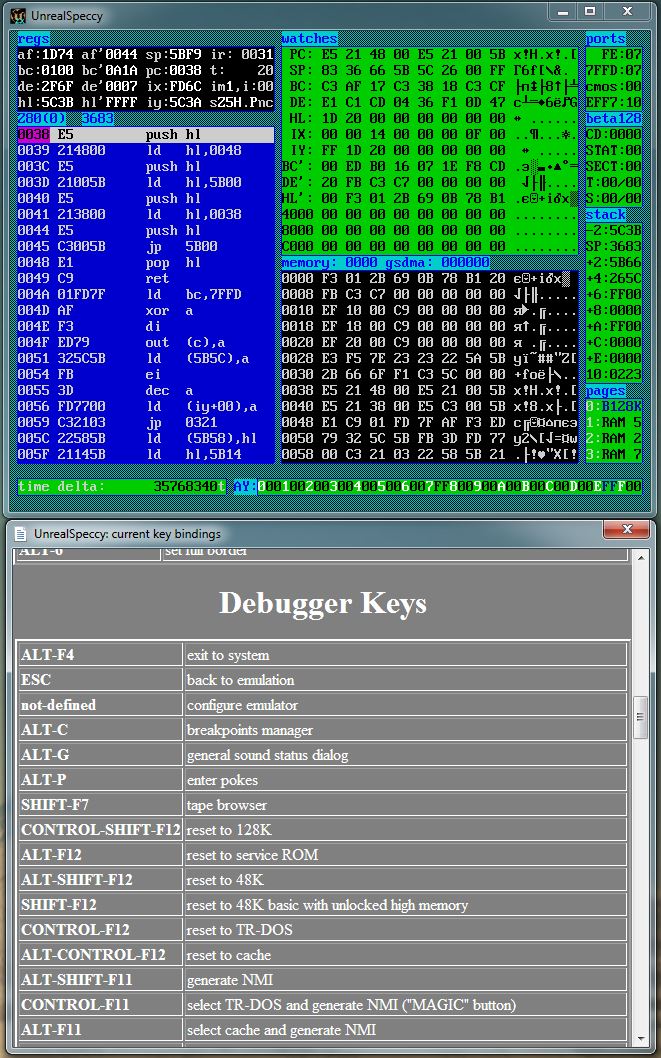
Task: Click the 'CONTROL-F12' key binding cell
Action: pyautogui.click(x=100, y=930)
